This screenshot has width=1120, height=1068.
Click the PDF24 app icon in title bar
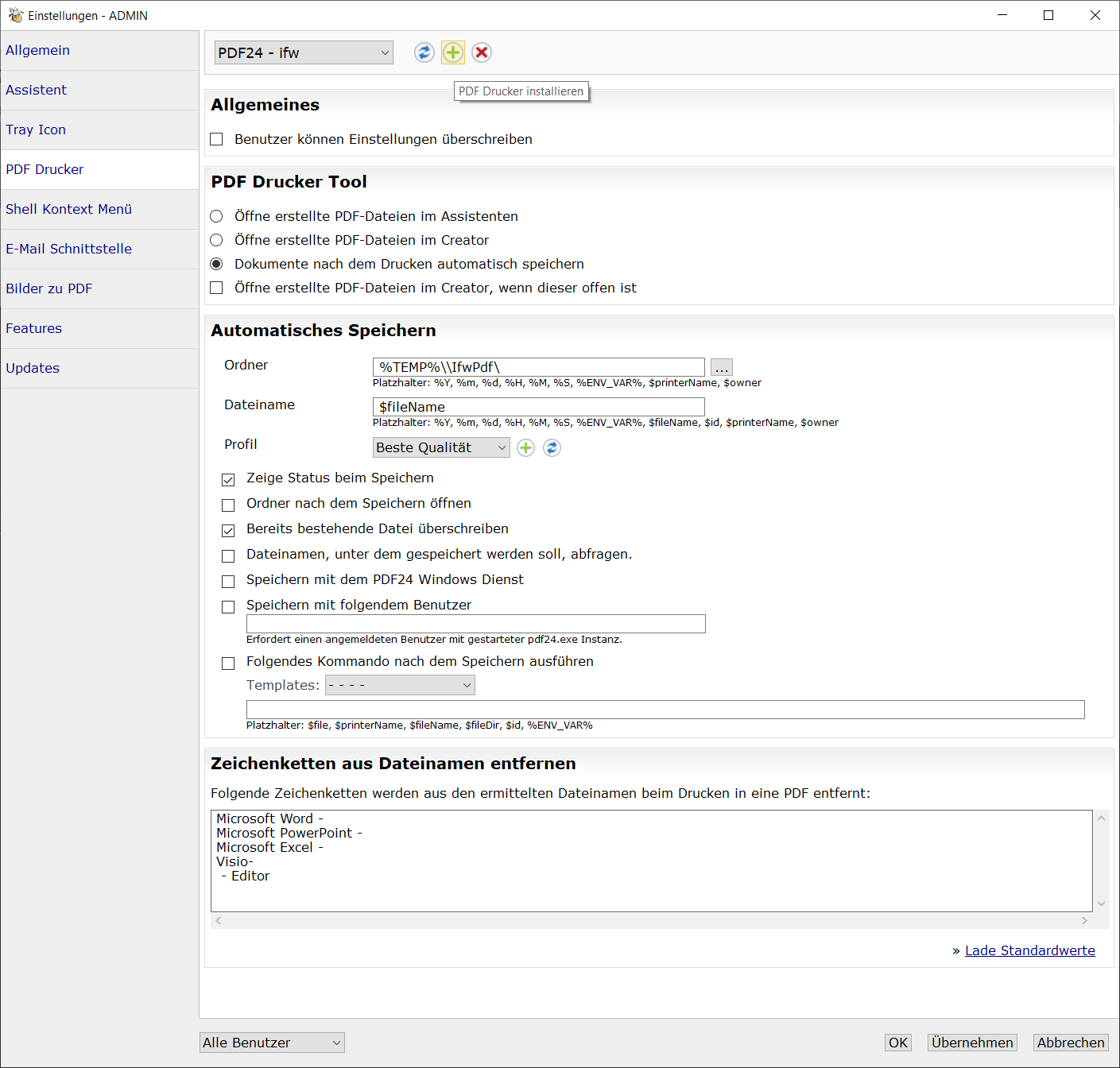pos(15,15)
